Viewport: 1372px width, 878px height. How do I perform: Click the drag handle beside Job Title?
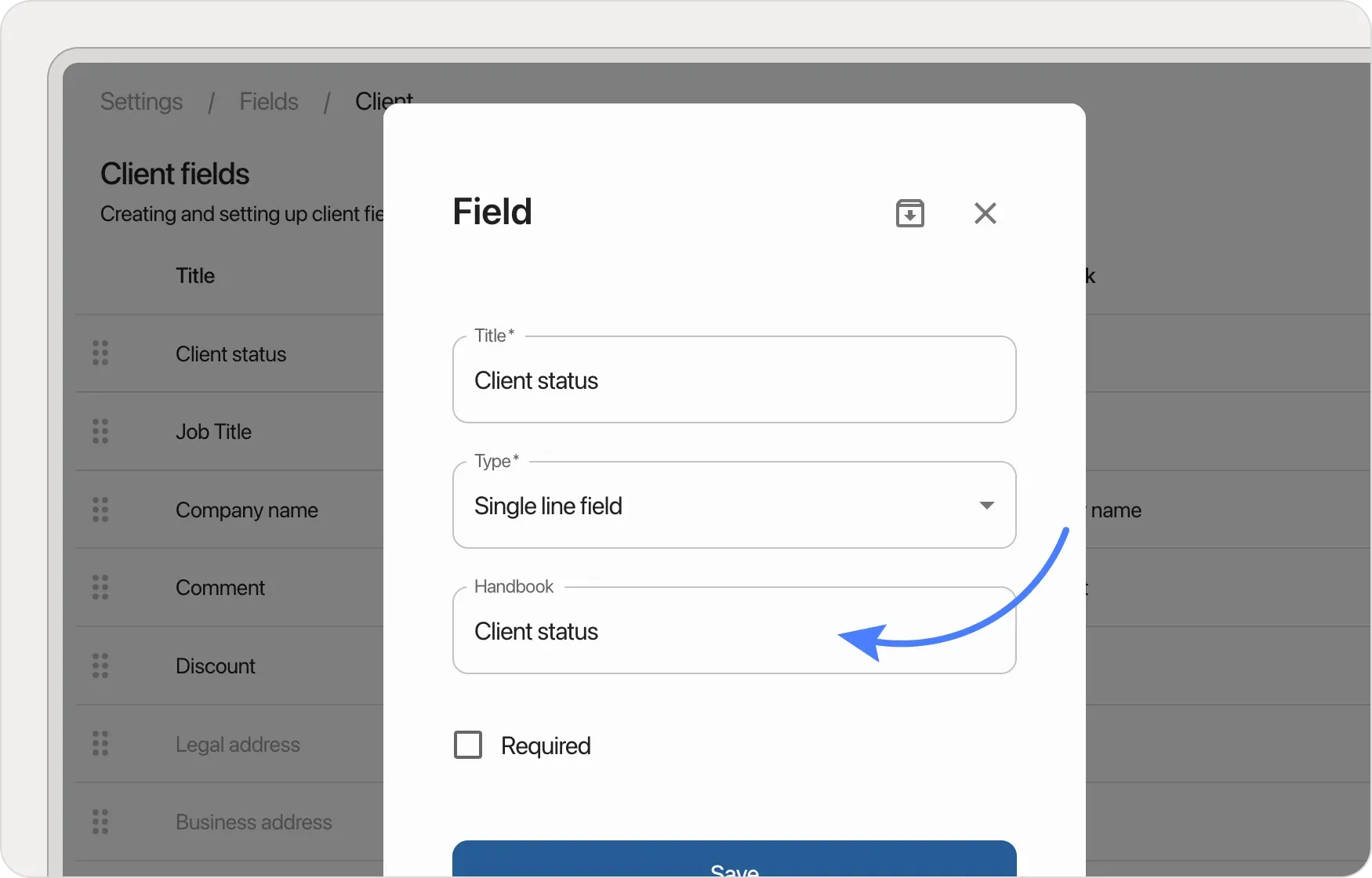pos(100,431)
